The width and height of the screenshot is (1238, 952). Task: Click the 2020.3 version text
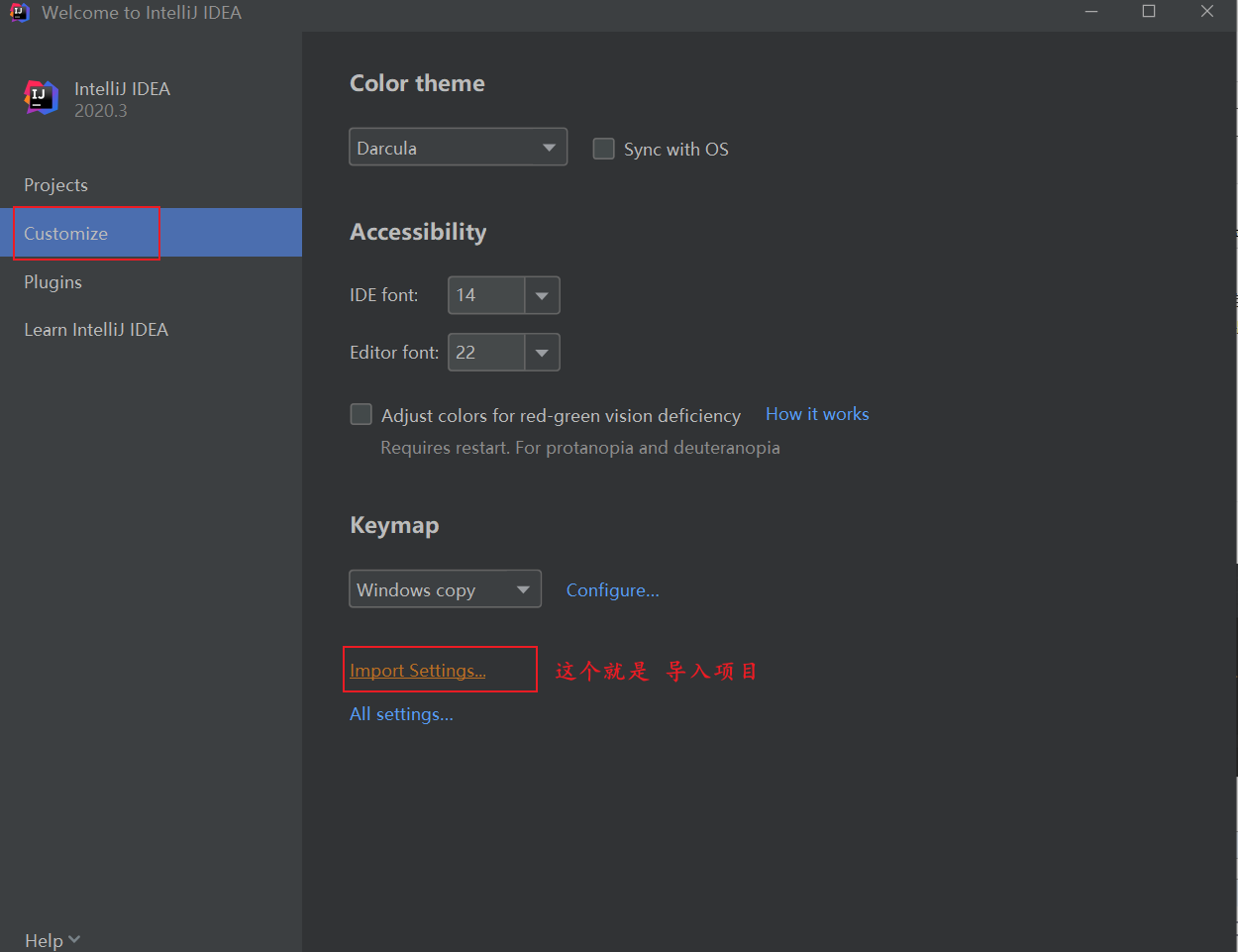click(x=101, y=111)
